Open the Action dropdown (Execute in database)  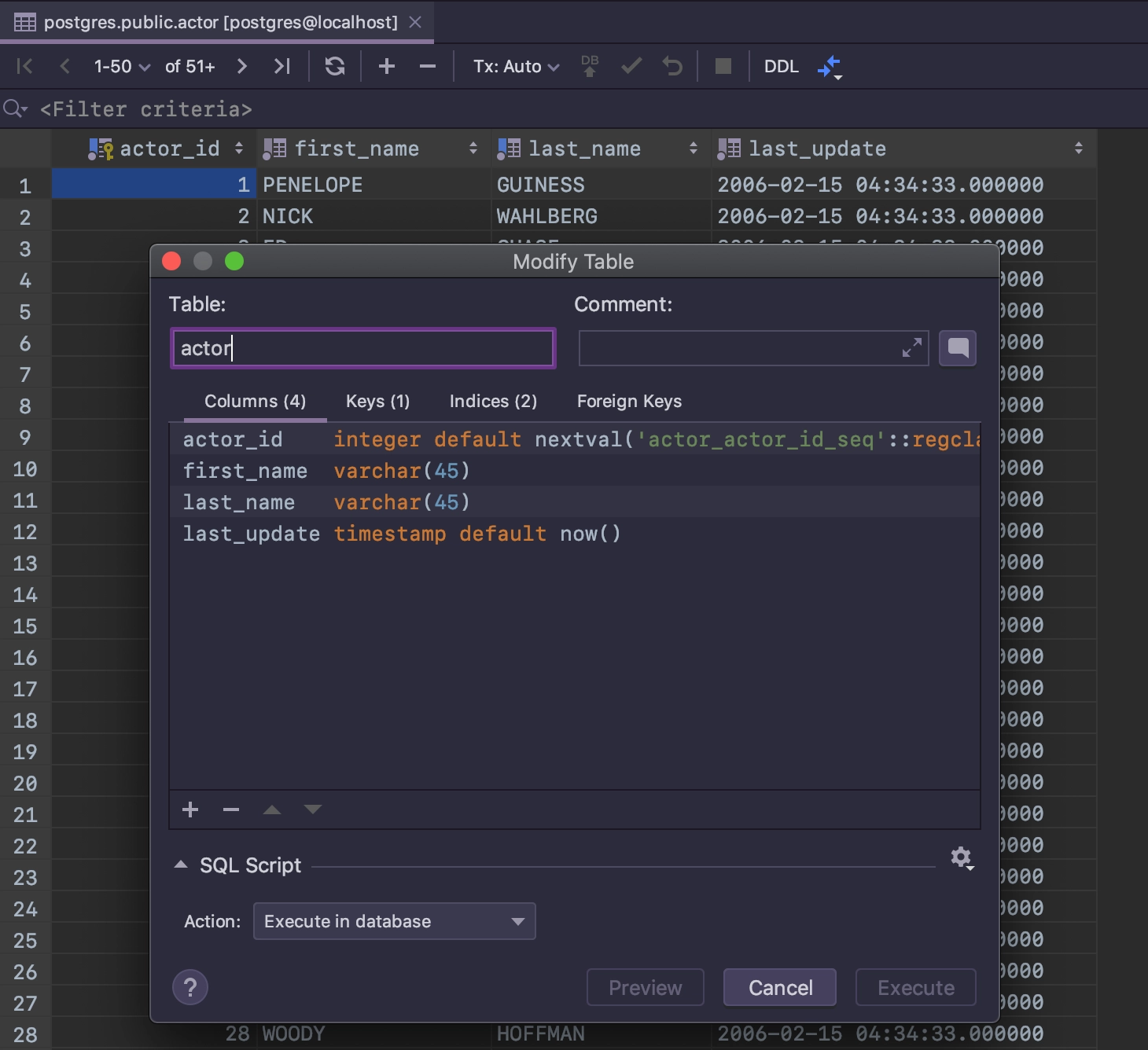click(395, 921)
